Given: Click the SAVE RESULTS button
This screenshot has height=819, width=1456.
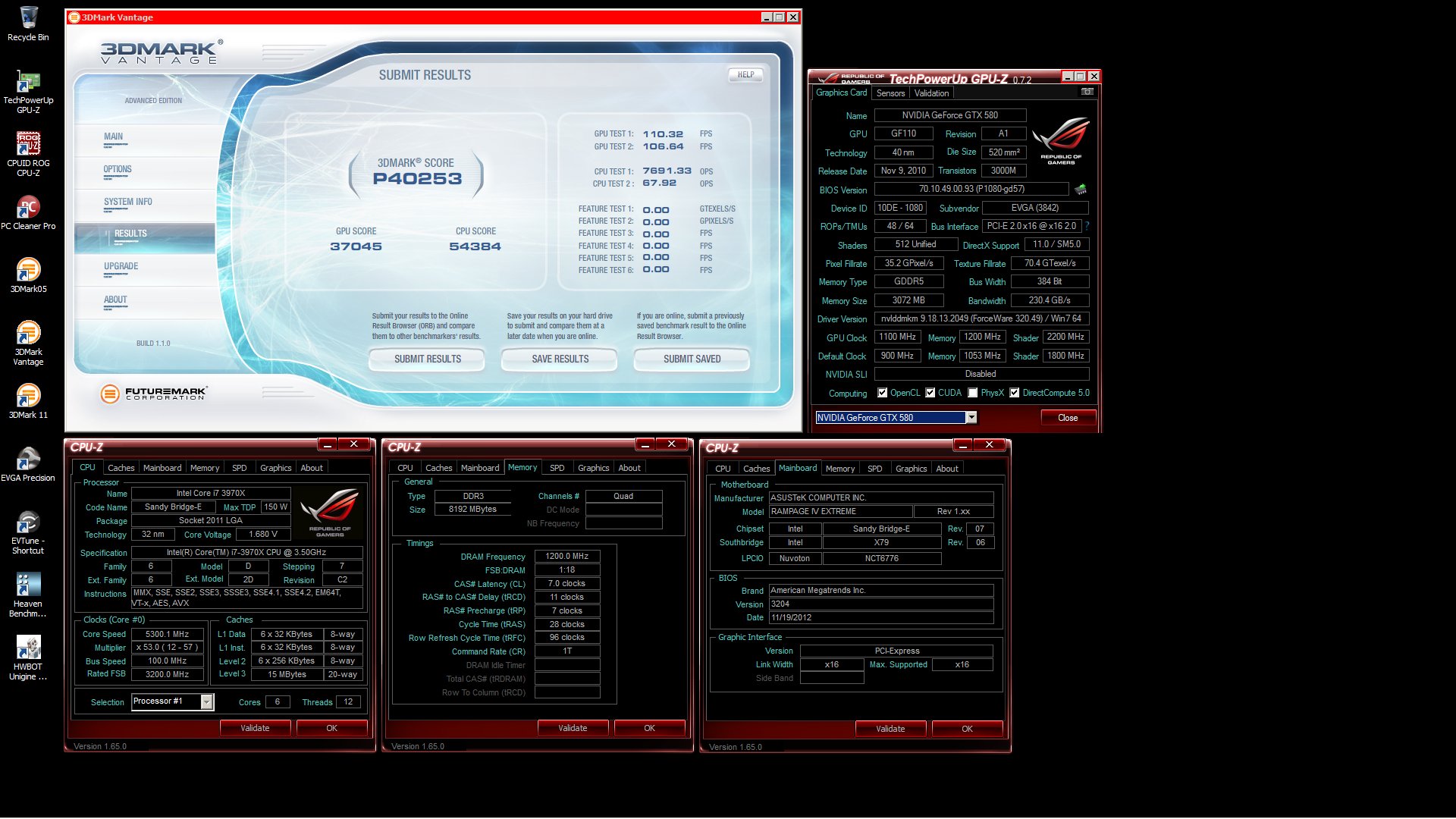Looking at the screenshot, I should [x=560, y=359].
